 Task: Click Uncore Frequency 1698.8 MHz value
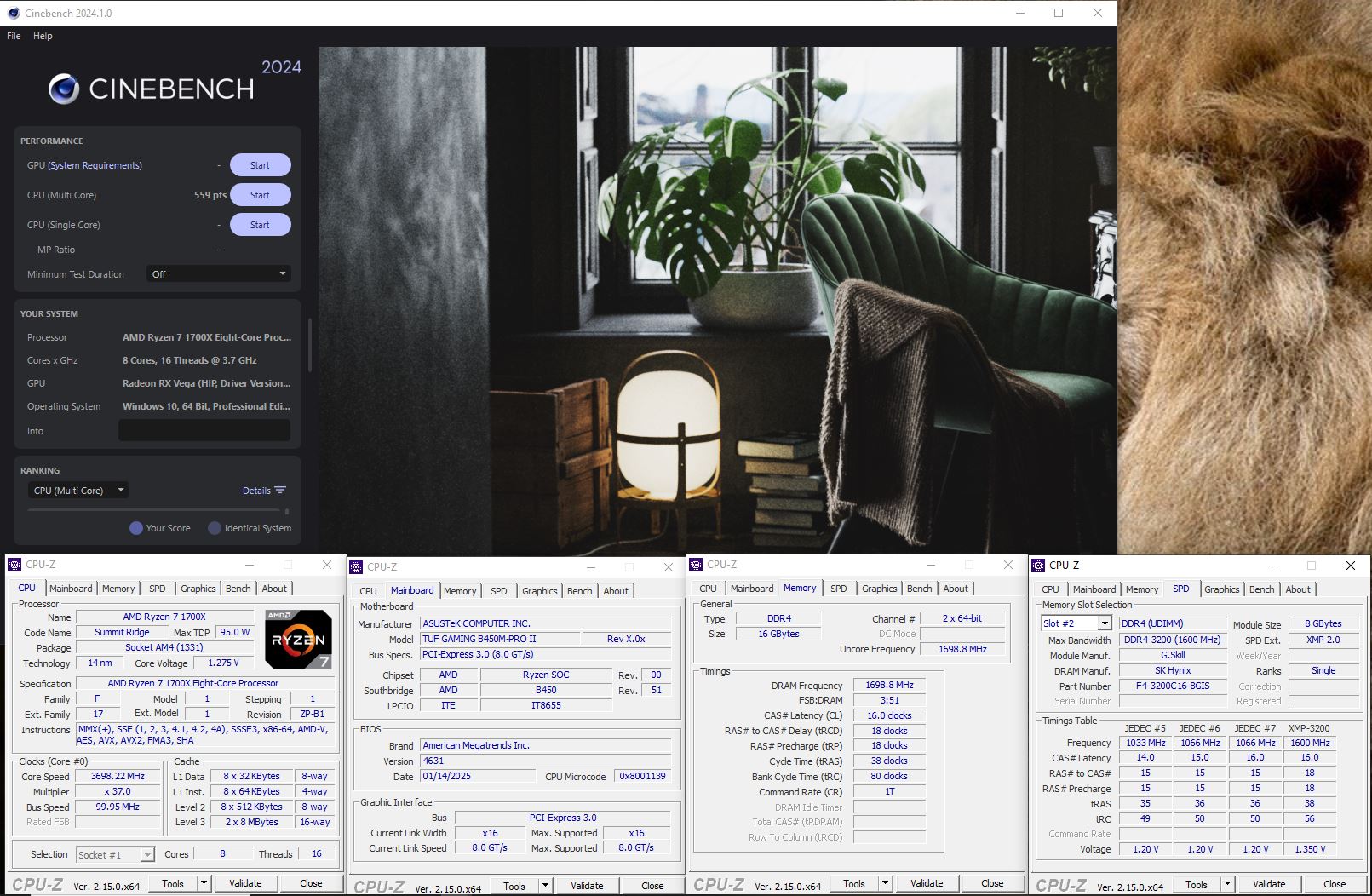962,649
